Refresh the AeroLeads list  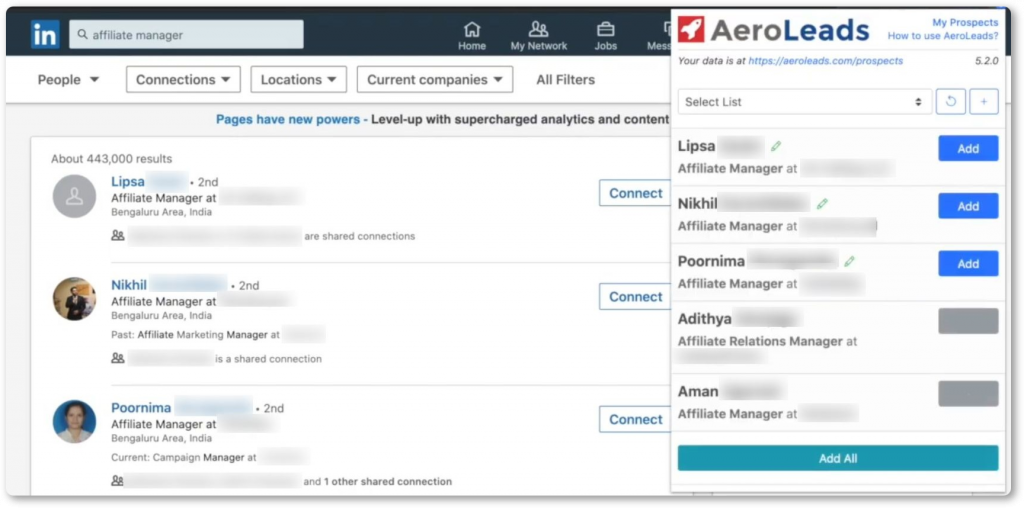(x=951, y=102)
